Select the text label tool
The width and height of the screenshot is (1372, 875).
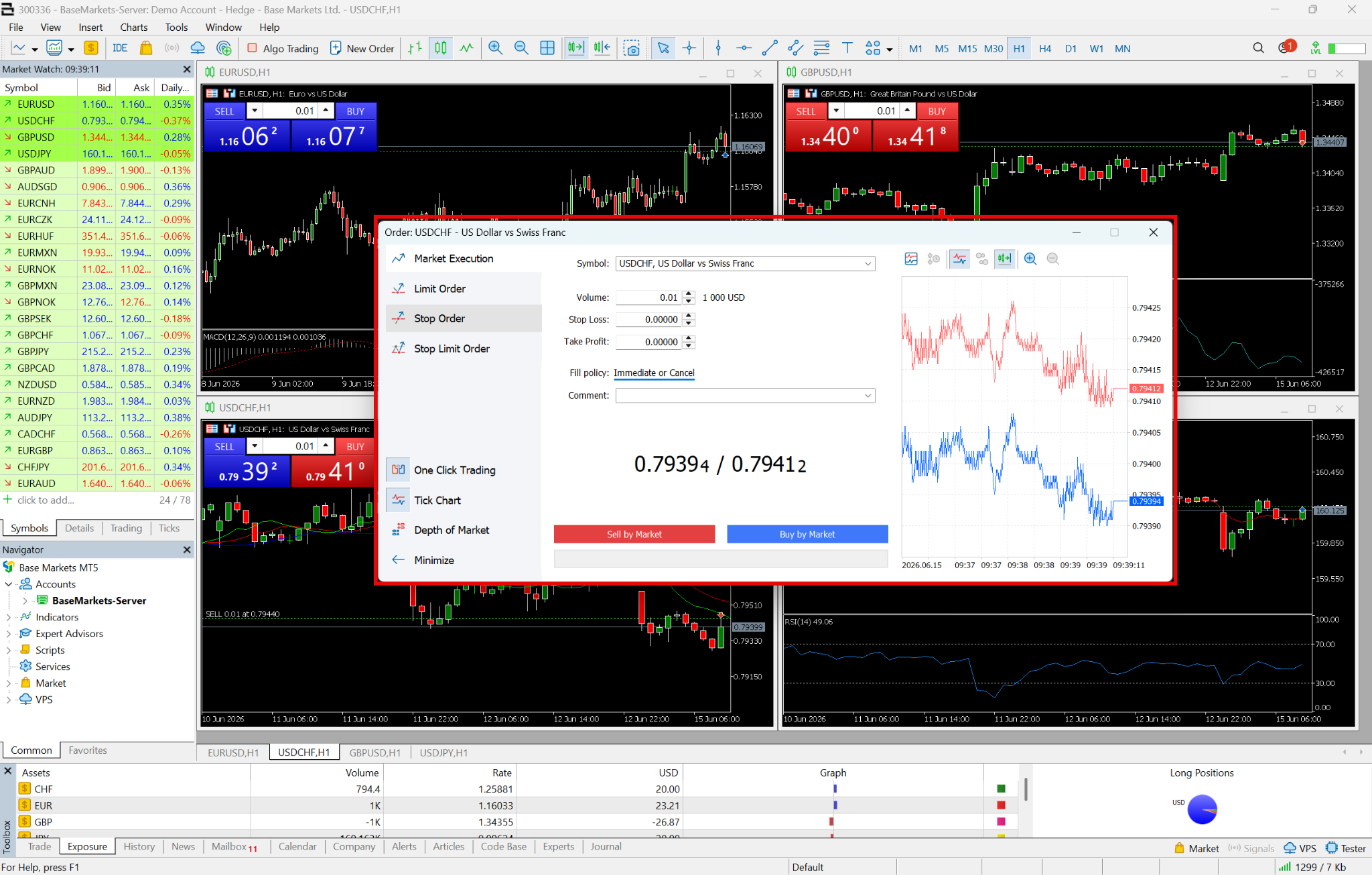point(847,48)
